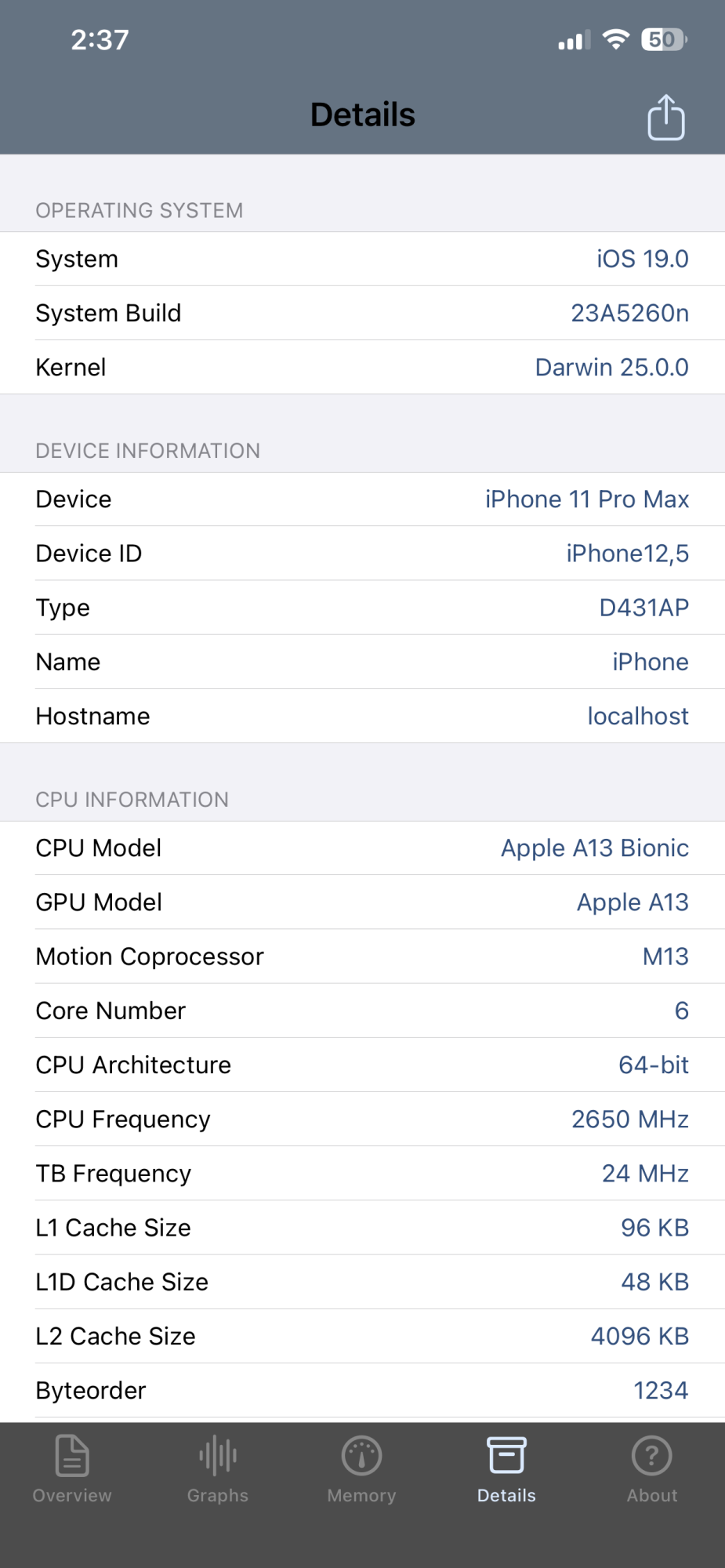Tap the cellular signal bars icon
725x1568 pixels.
coord(574,41)
